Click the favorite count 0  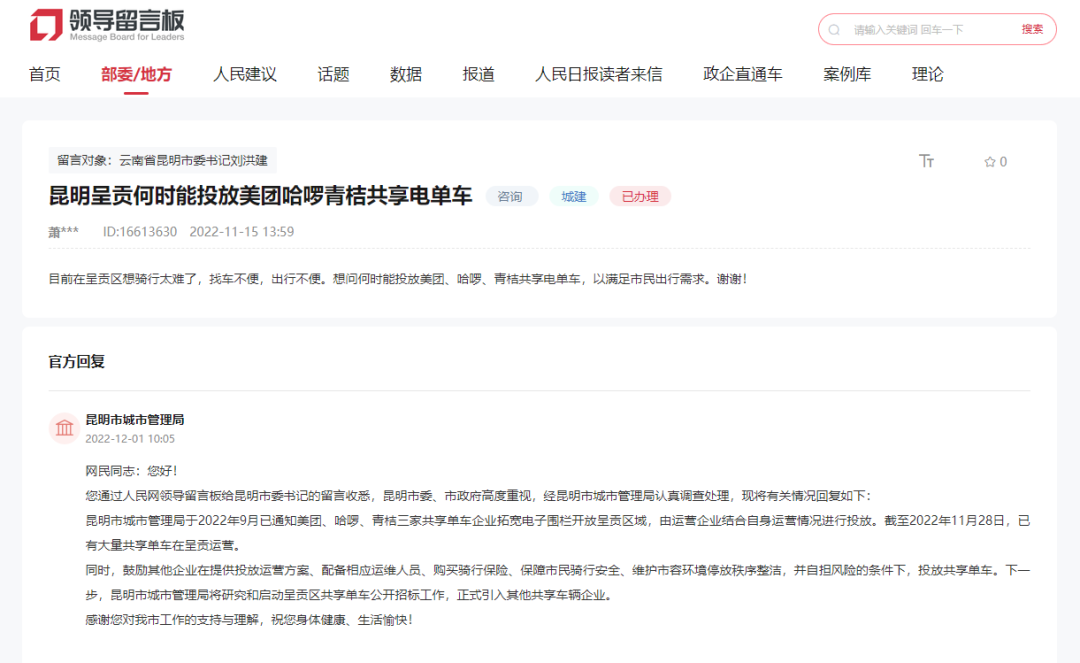pyautogui.click(x=1004, y=162)
